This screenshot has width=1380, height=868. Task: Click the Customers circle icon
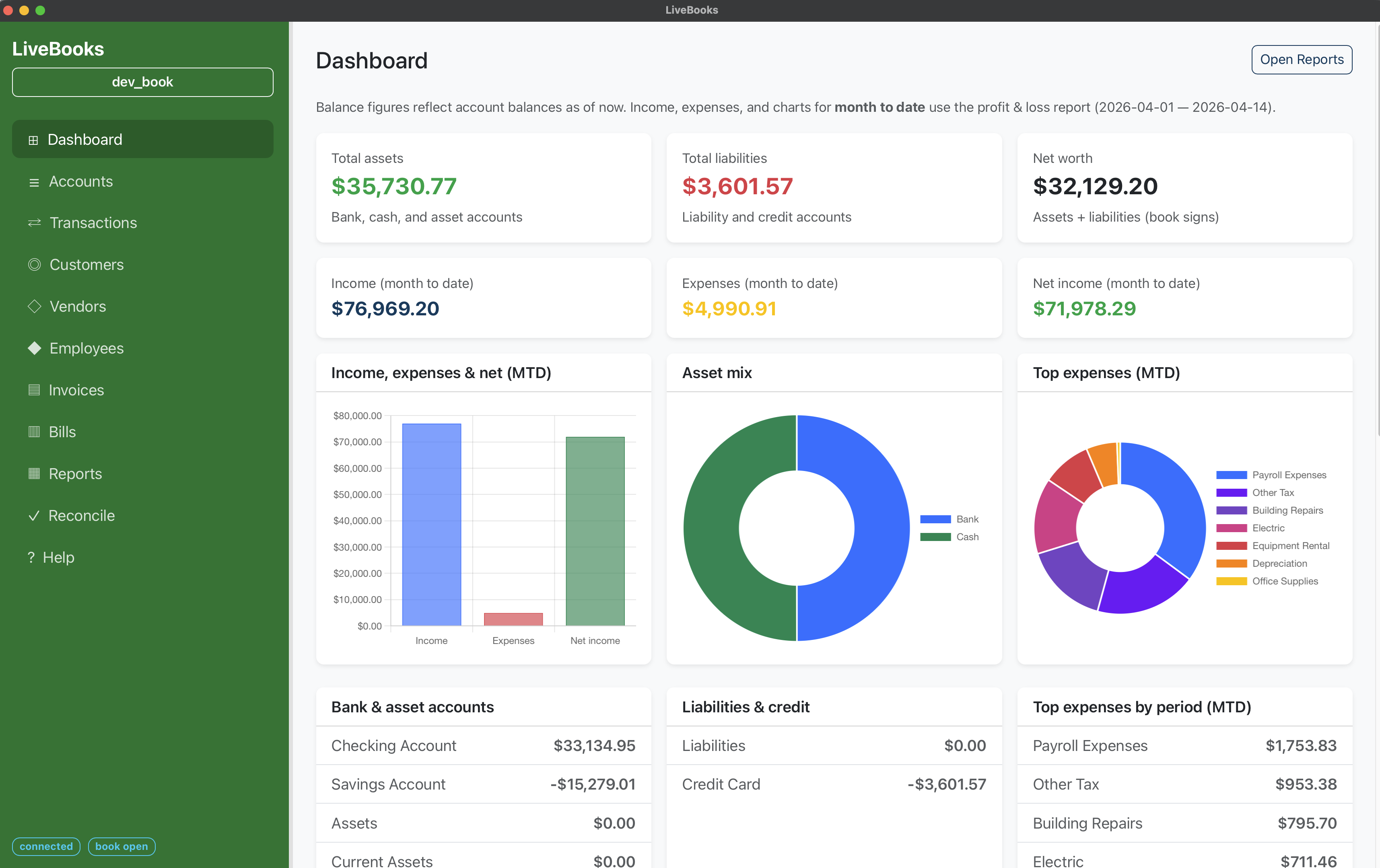34,265
